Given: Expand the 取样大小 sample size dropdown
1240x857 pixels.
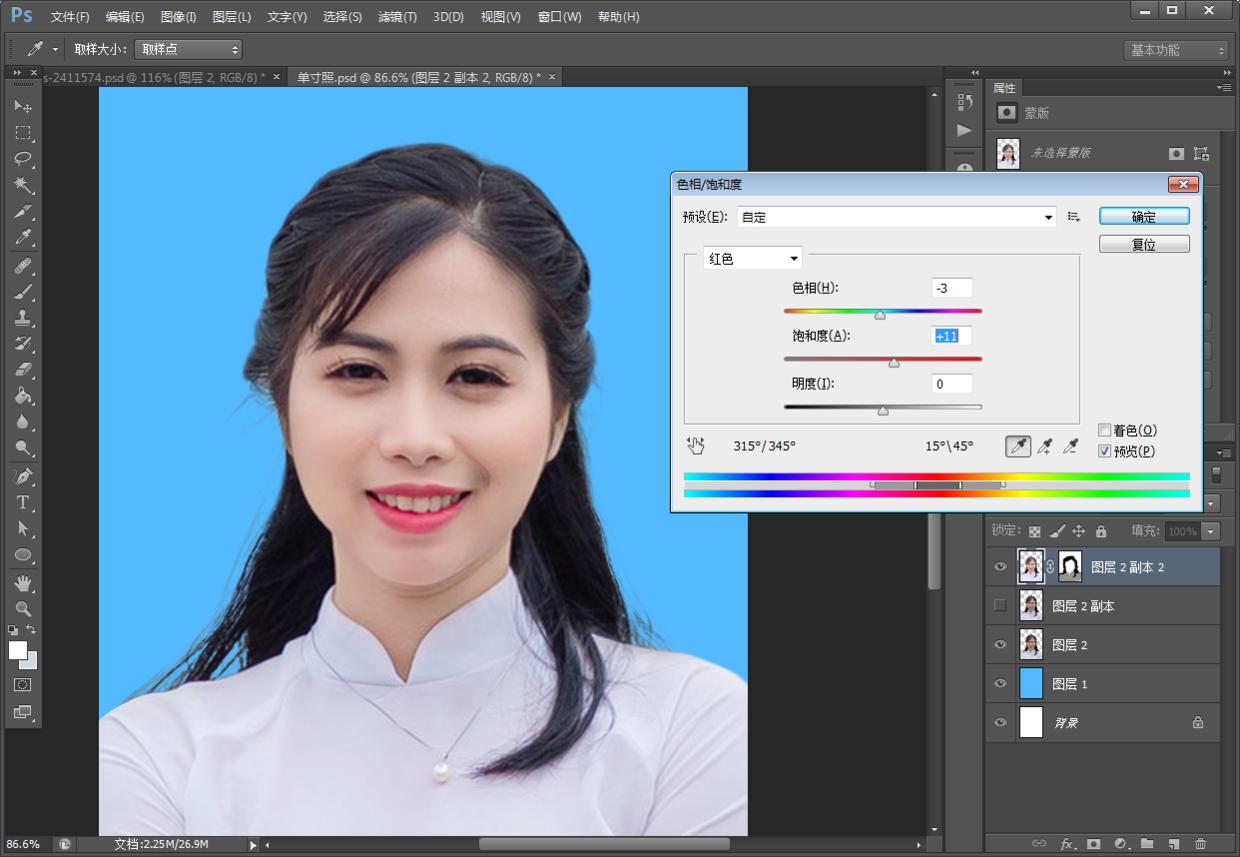Looking at the screenshot, I should click(188, 49).
